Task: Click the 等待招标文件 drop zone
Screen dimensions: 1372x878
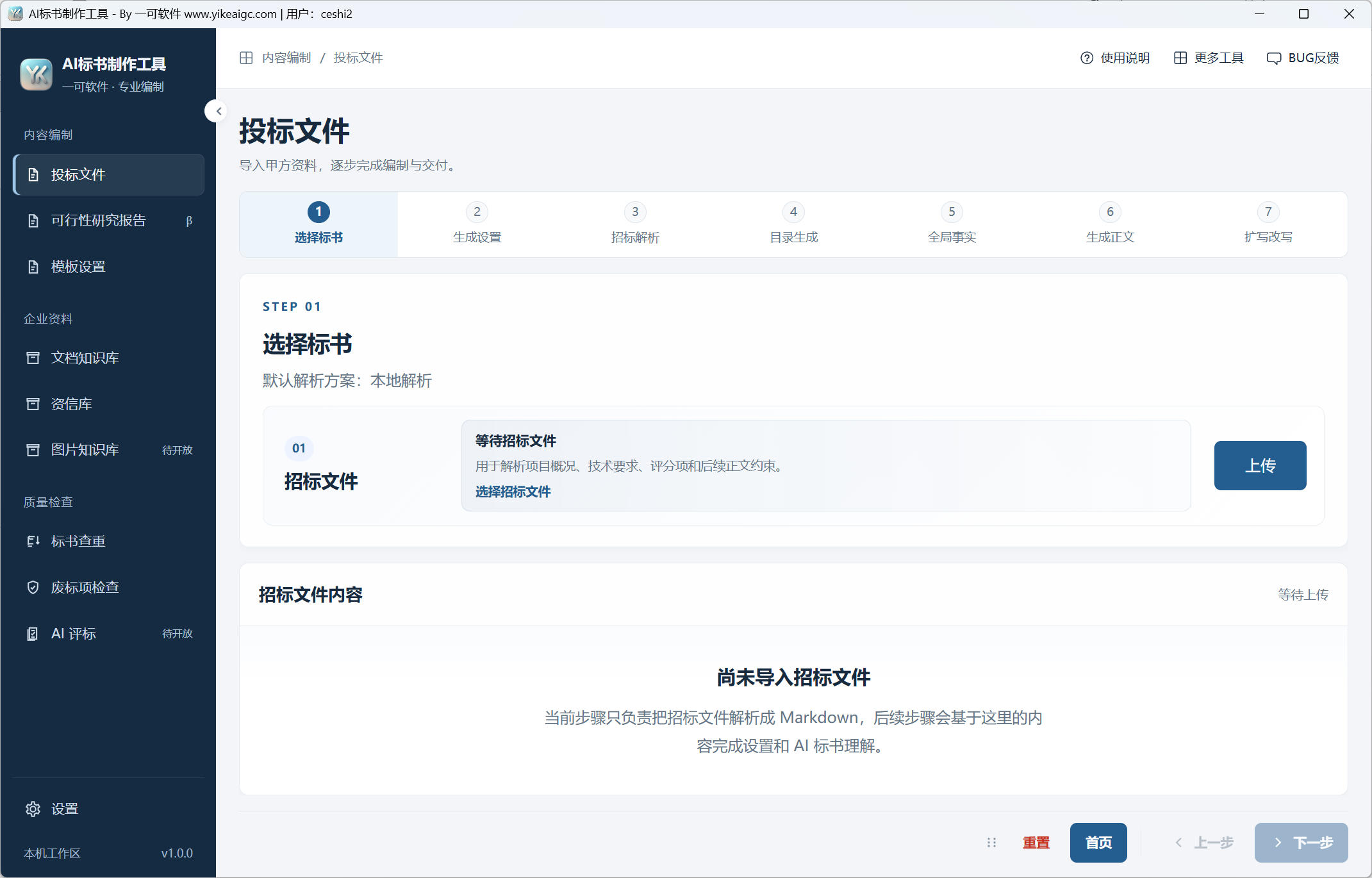Action: [826, 465]
